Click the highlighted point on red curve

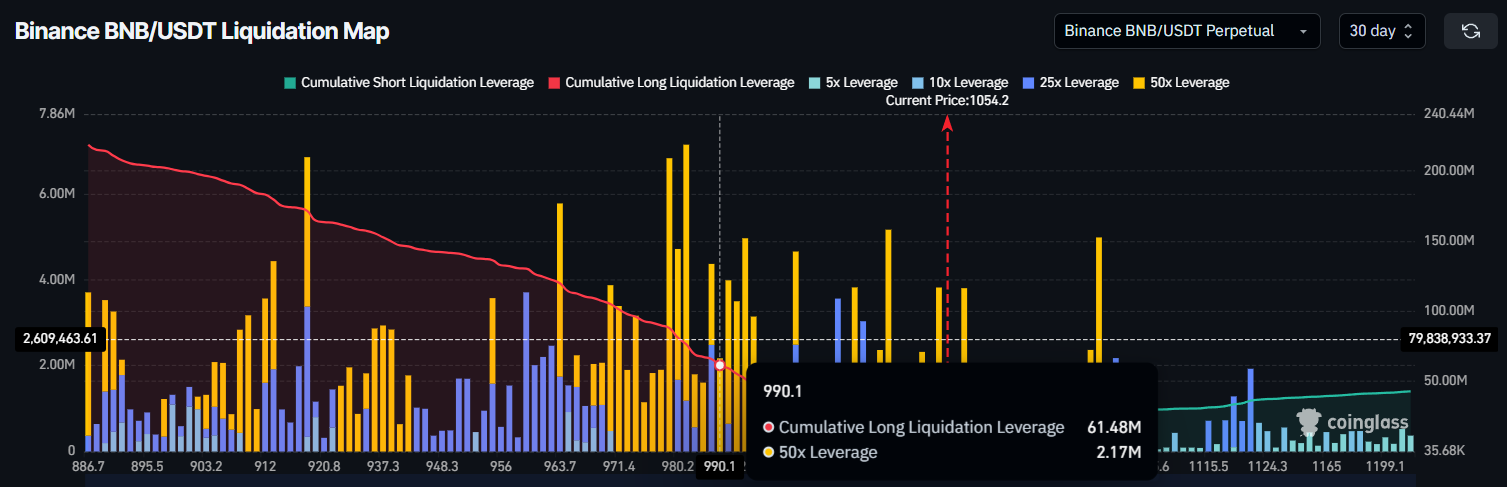pyautogui.click(x=719, y=365)
